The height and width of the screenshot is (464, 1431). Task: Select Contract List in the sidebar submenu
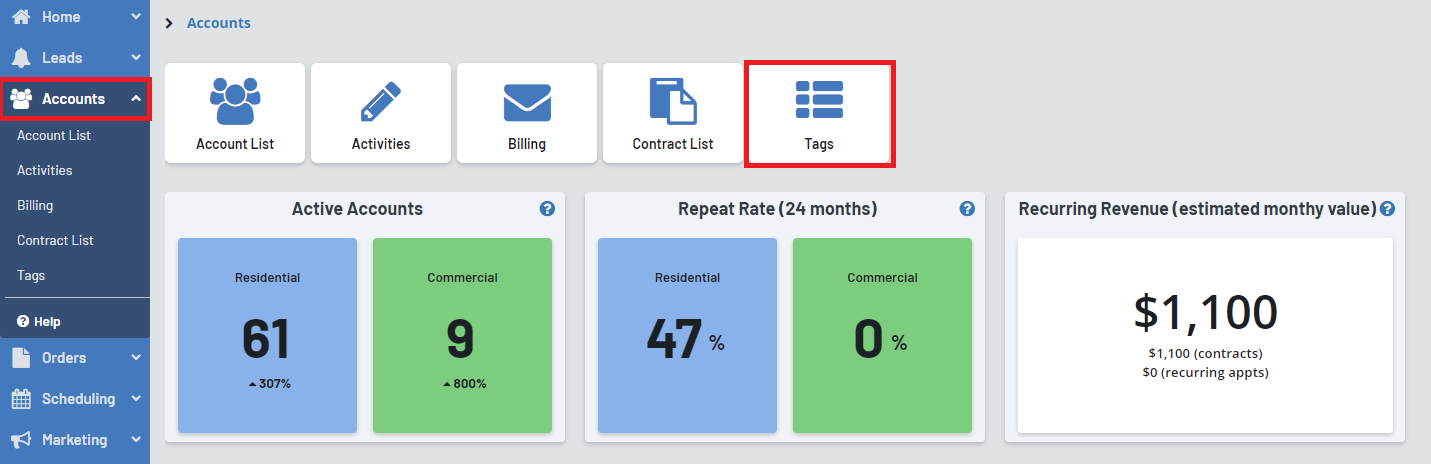click(55, 240)
